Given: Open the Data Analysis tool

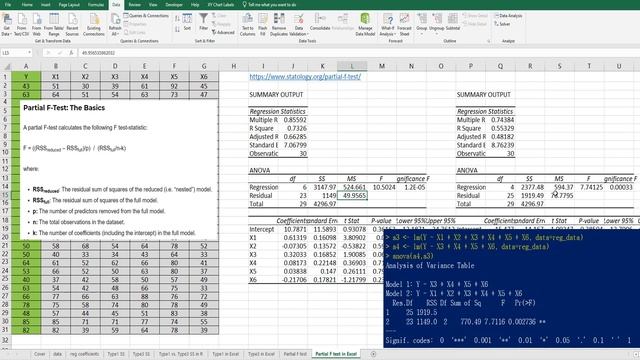Looking at the screenshot, I should pyautogui.click(x=508, y=16).
